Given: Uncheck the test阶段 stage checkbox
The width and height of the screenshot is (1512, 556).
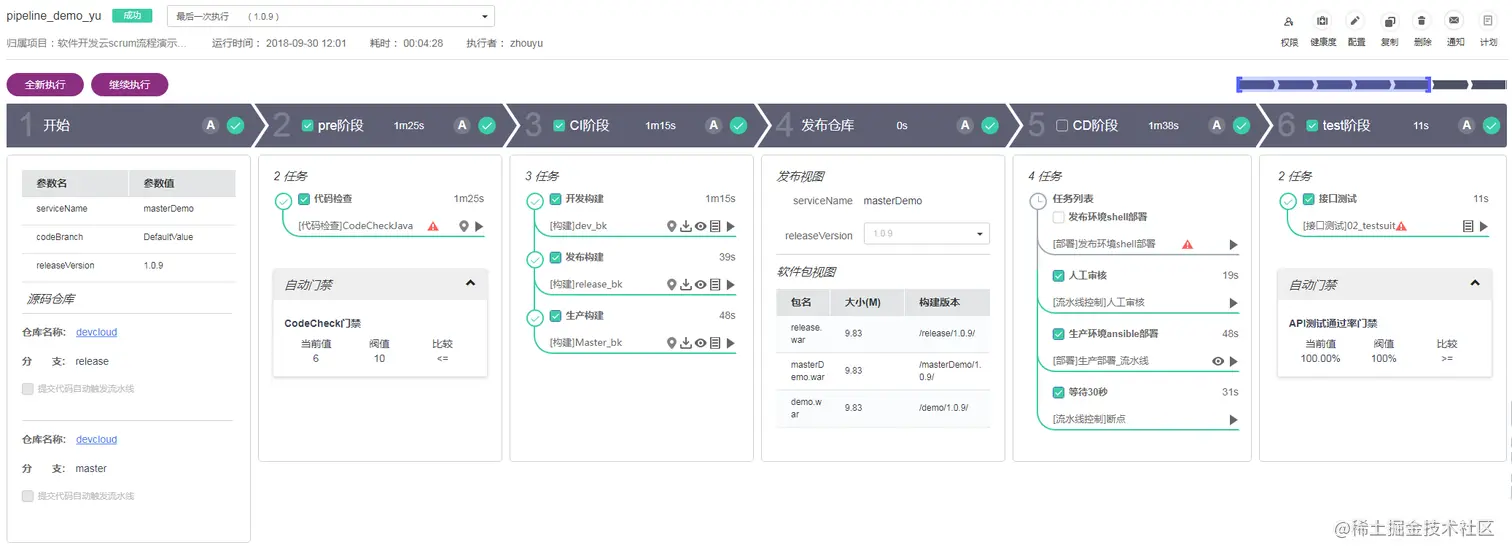Looking at the screenshot, I should pos(1312,126).
